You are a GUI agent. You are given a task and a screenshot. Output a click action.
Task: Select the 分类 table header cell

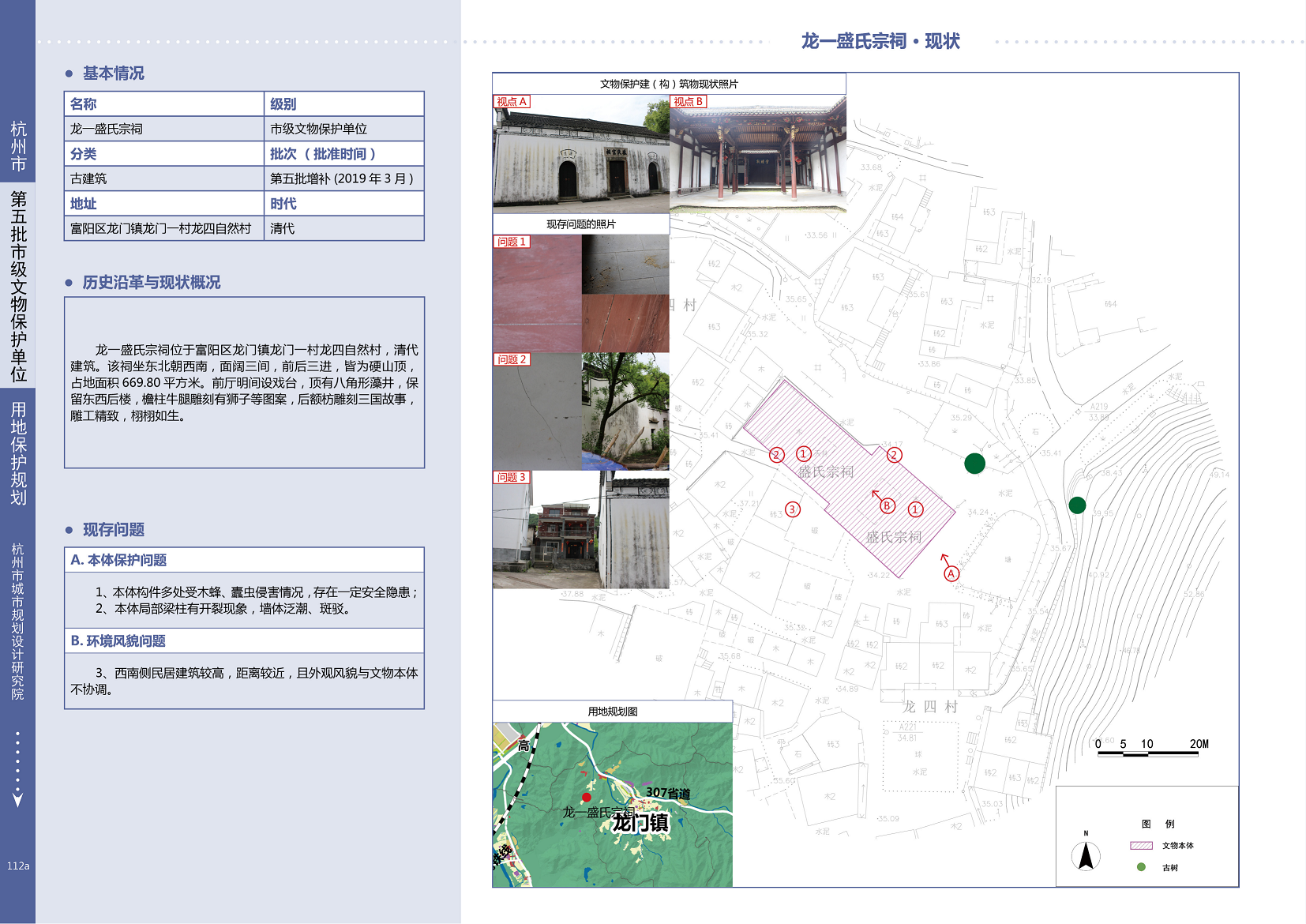[x=164, y=154]
